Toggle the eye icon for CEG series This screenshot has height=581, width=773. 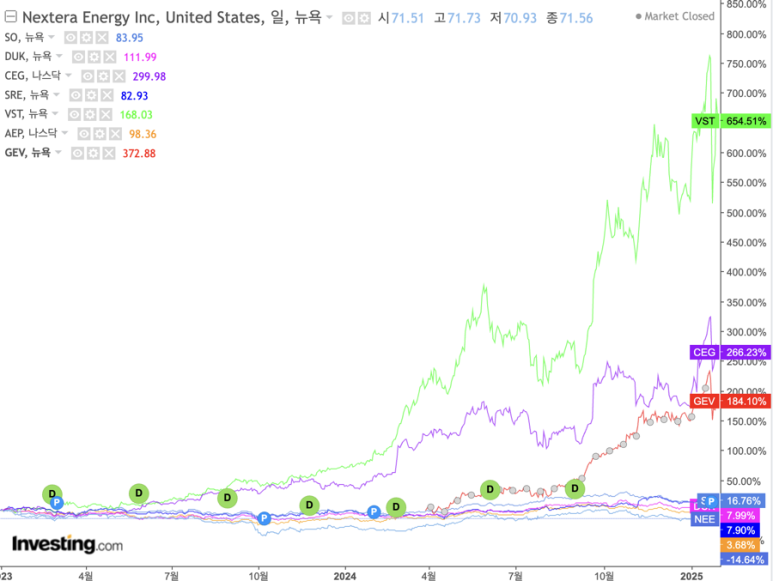tap(88, 76)
